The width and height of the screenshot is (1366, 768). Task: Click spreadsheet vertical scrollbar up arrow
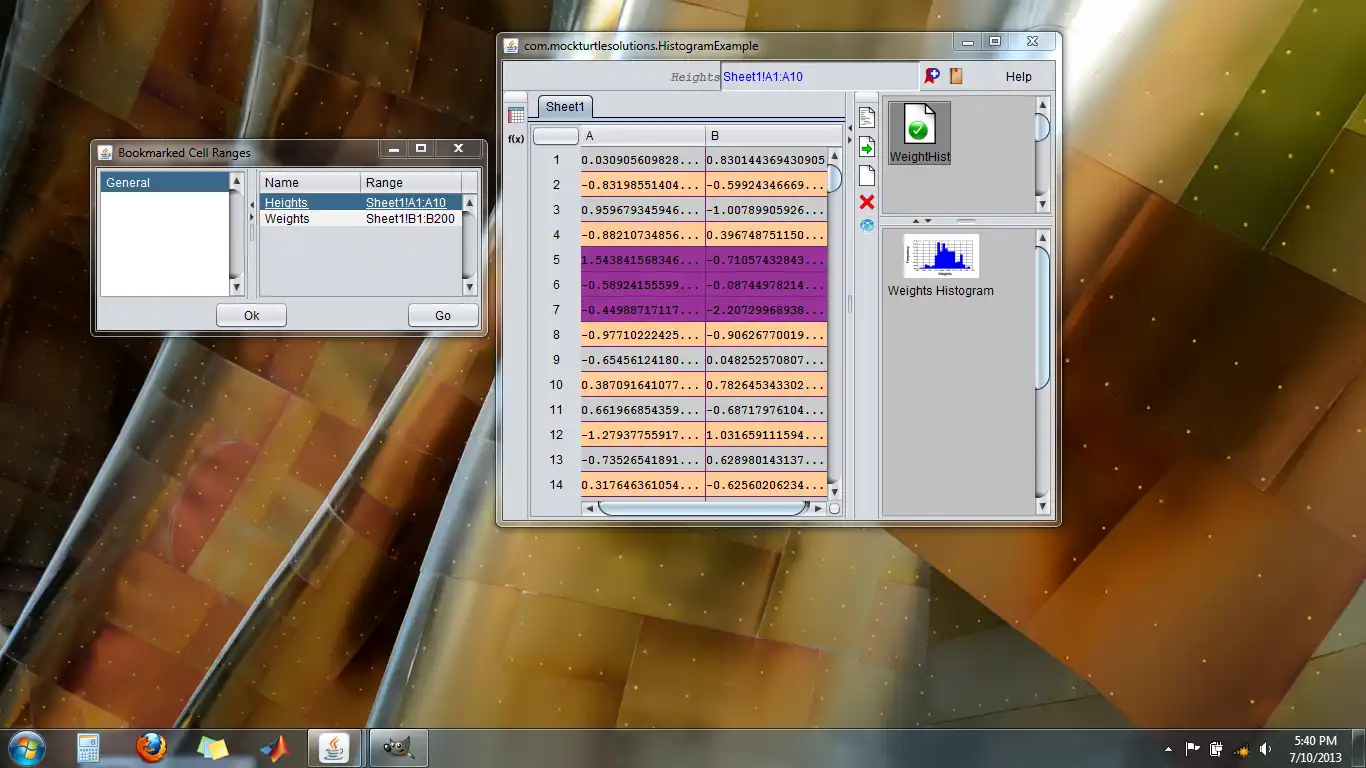point(834,156)
